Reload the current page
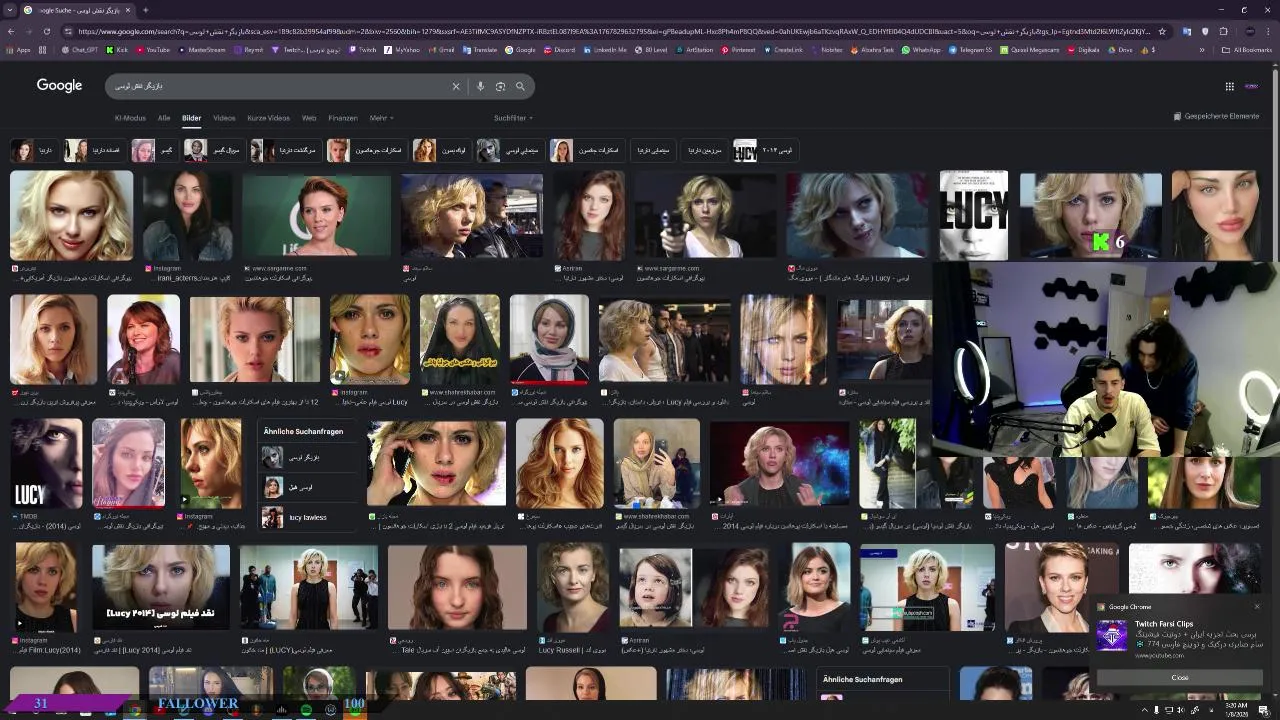Screen dimensions: 1280x720 (46, 31)
